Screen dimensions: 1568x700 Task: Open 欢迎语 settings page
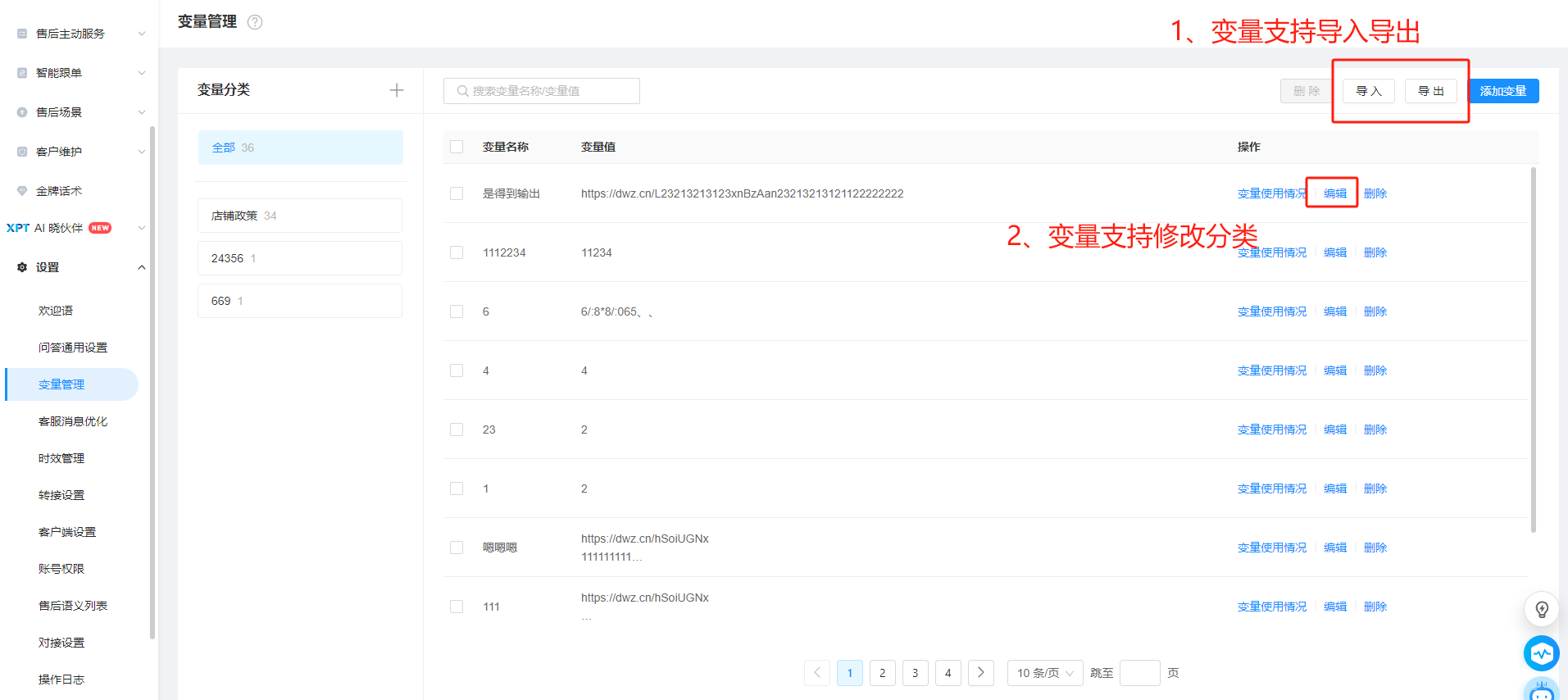click(x=56, y=311)
